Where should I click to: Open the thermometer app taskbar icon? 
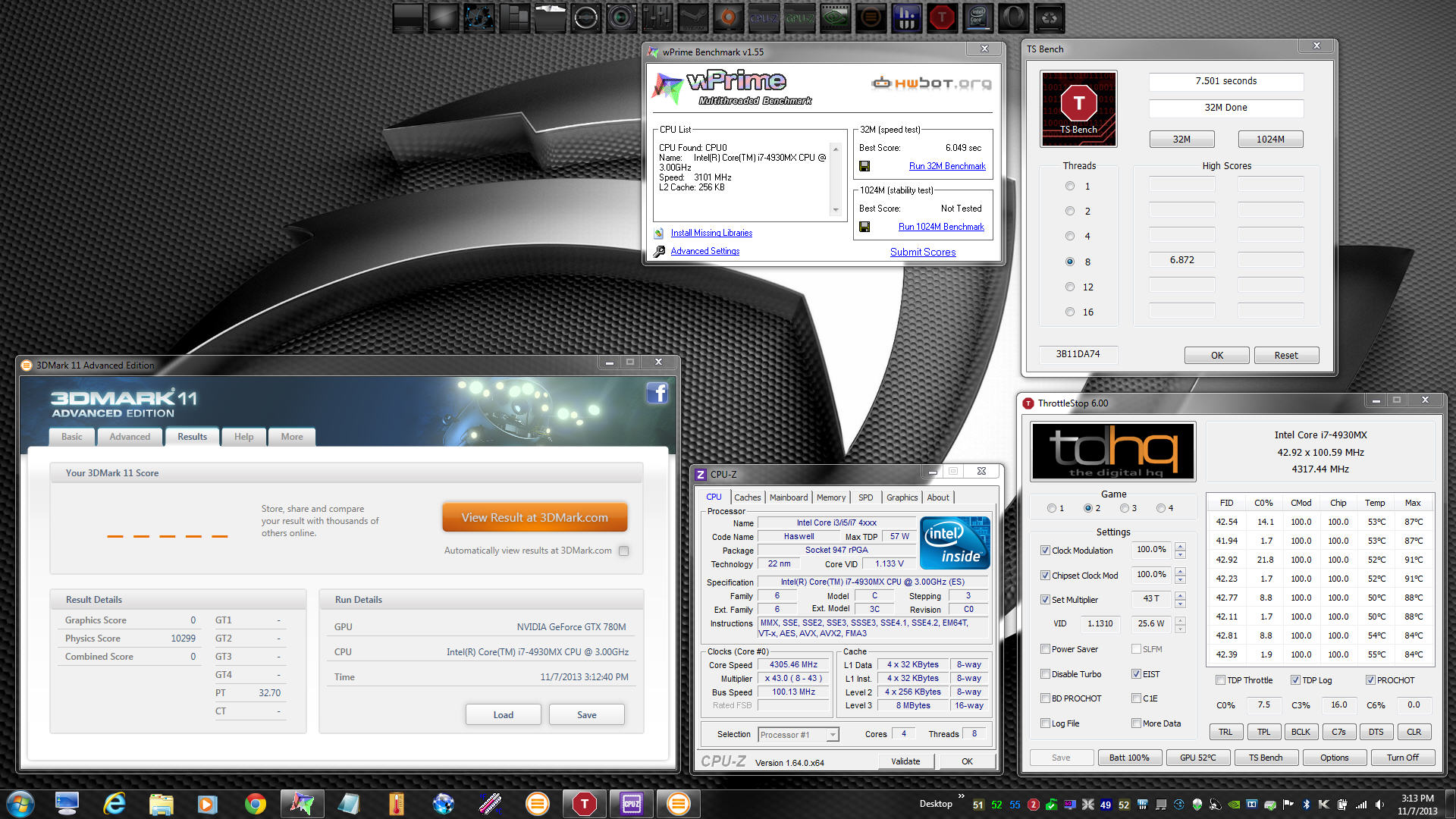pos(397,803)
